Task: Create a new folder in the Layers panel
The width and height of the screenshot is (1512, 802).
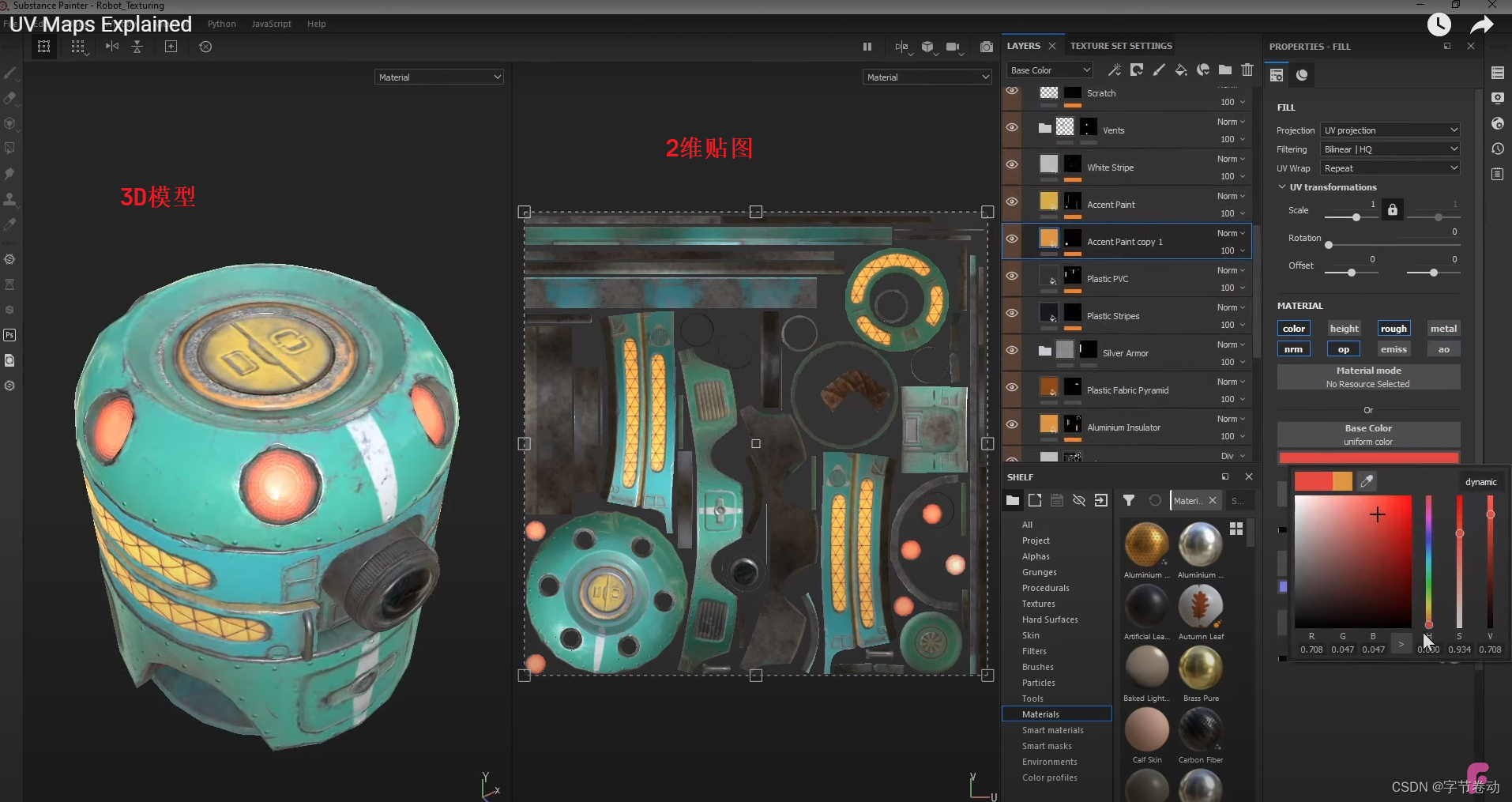Action: 1226,70
